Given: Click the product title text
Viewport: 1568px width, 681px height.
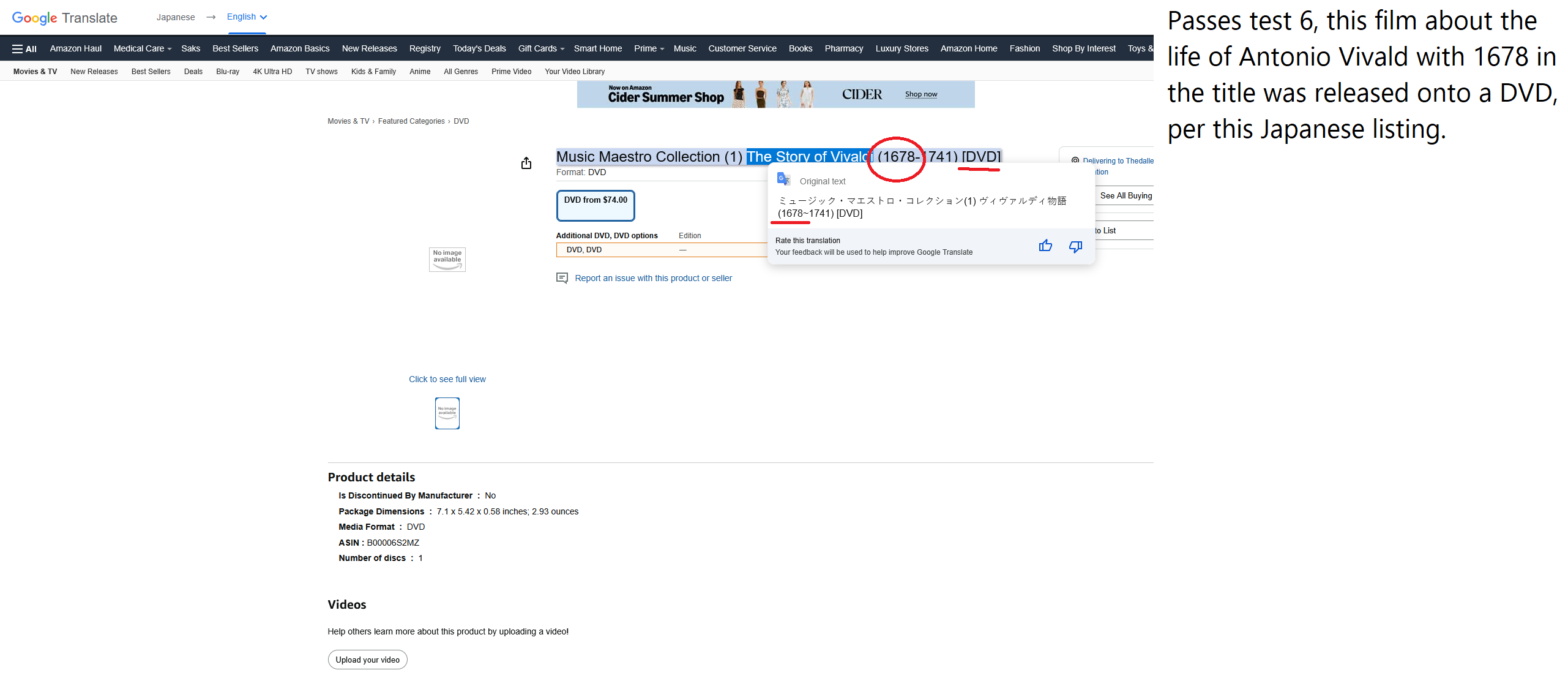Looking at the screenshot, I should (x=778, y=157).
